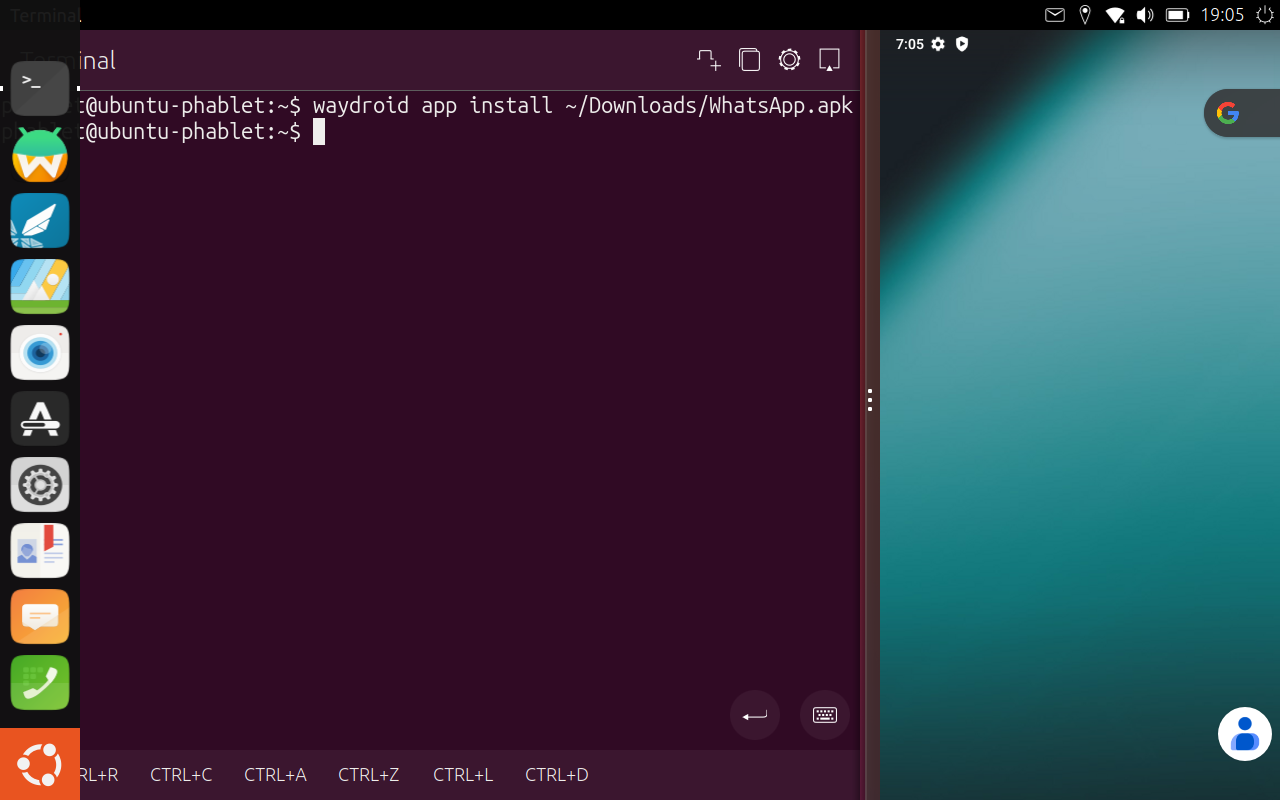Send CTRL+C shortcut
The height and width of the screenshot is (800, 1280).
(181, 775)
